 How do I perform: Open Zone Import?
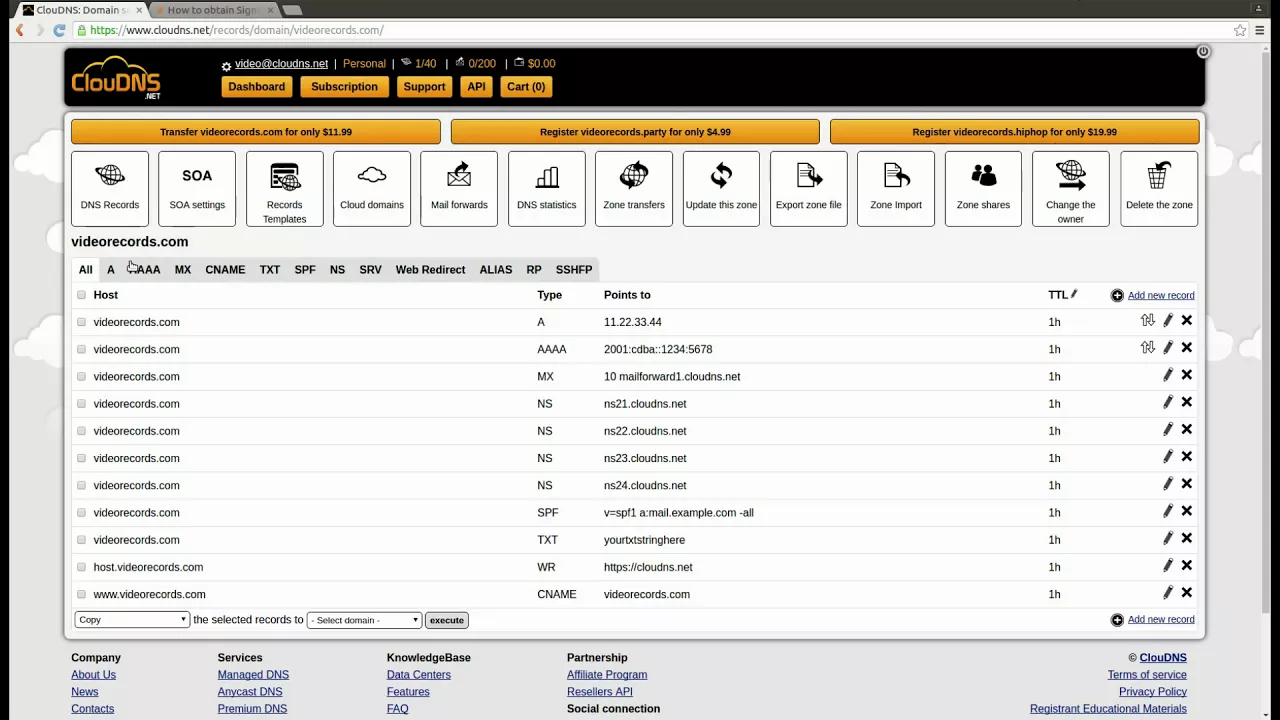[x=896, y=188]
